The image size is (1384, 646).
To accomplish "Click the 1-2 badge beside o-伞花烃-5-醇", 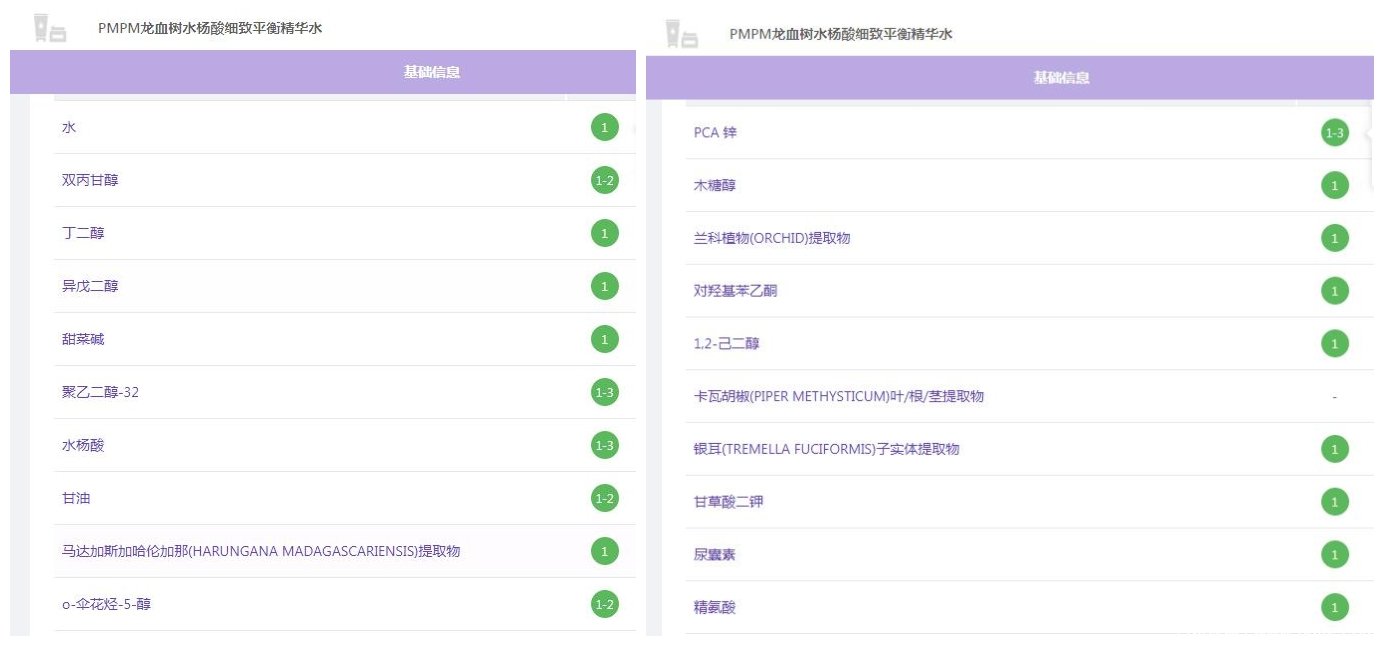I will tap(604, 604).
